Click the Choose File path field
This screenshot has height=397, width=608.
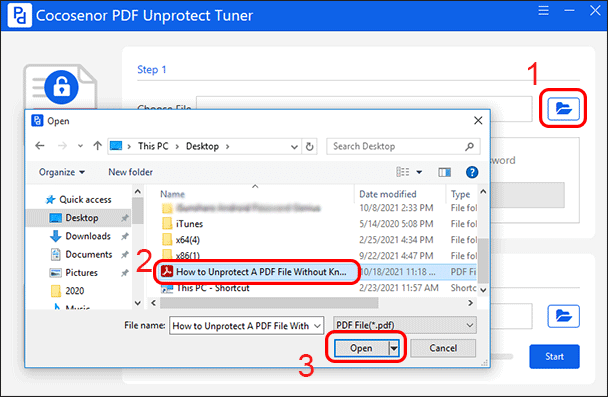(364, 102)
